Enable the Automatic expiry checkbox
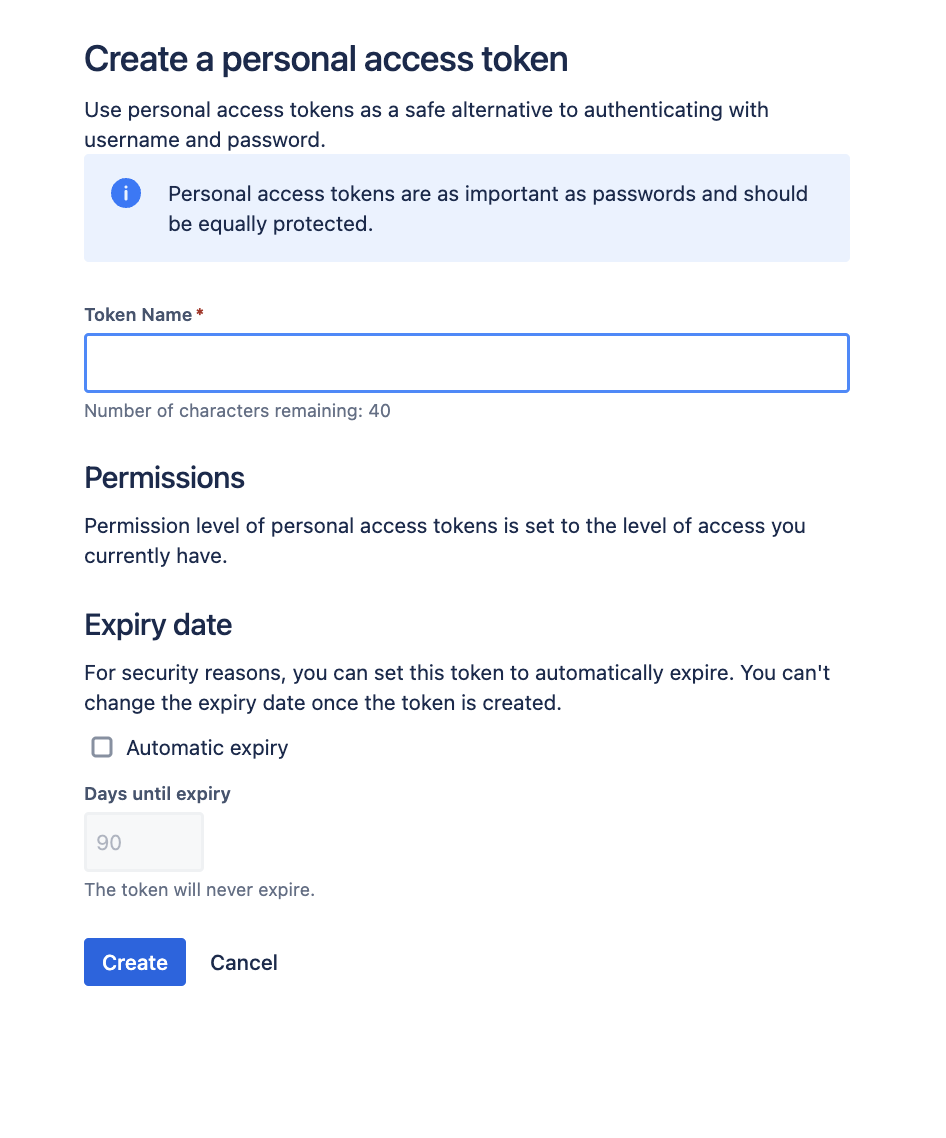This screenshot has height=1138, width=946. pyautogui.click(x=102, y=747)
